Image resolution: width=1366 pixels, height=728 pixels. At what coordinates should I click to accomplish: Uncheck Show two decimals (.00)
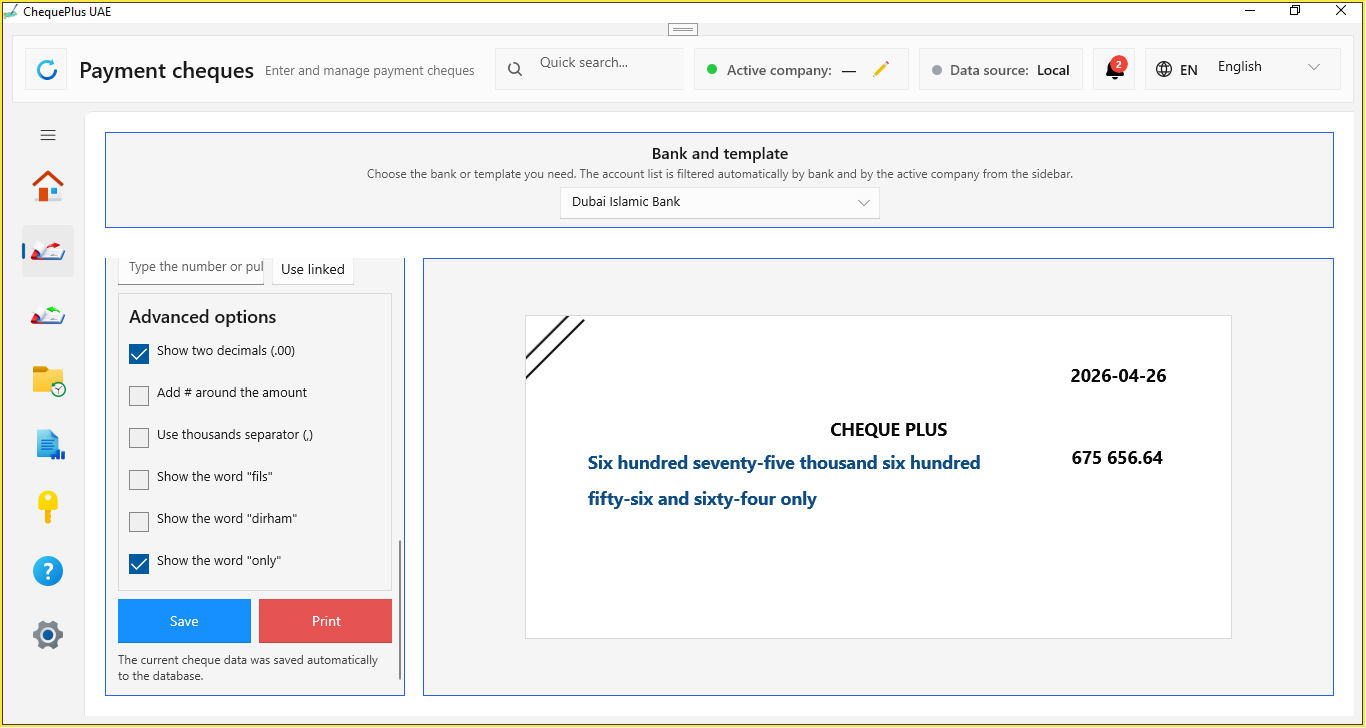(x=139, y=354)
